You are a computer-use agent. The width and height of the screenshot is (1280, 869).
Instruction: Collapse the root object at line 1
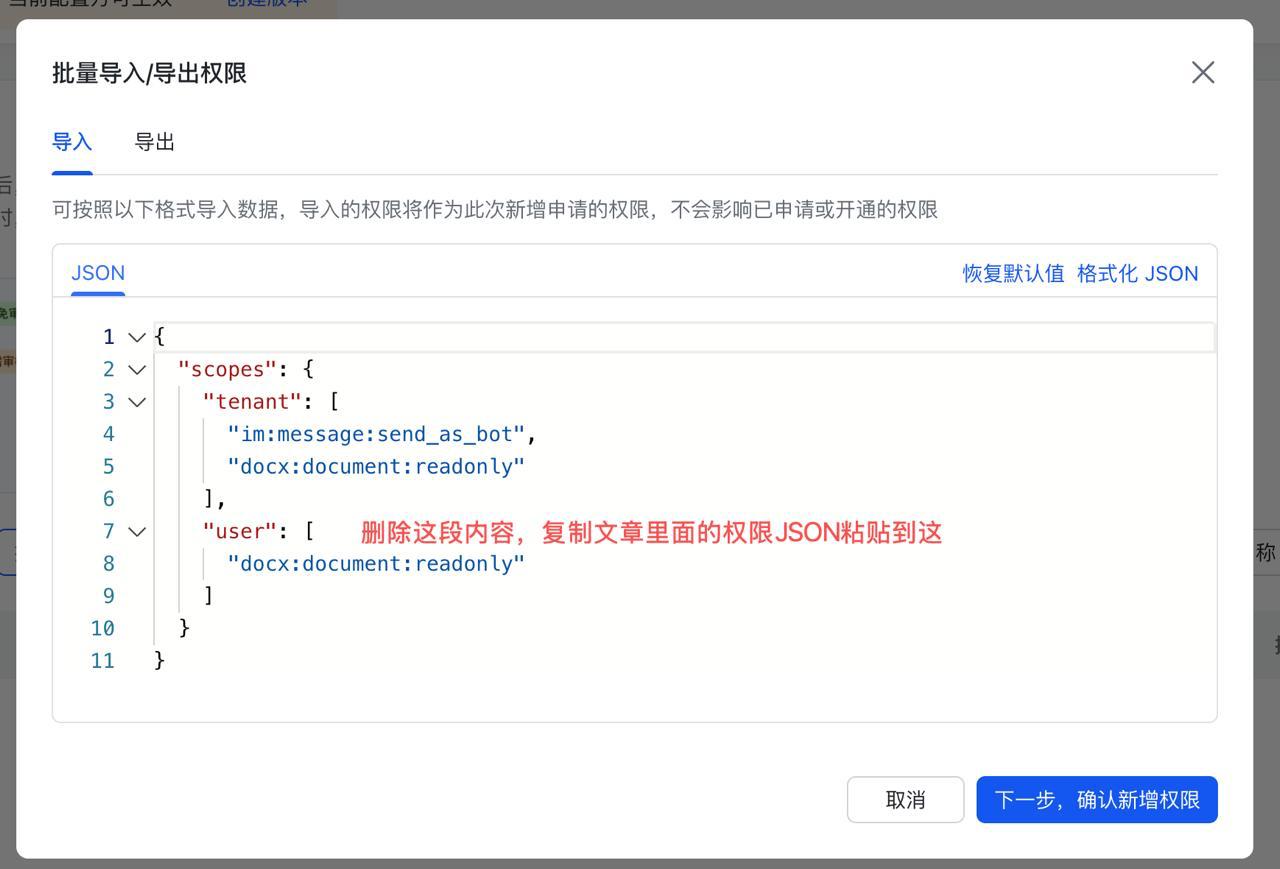click(137, 337)
